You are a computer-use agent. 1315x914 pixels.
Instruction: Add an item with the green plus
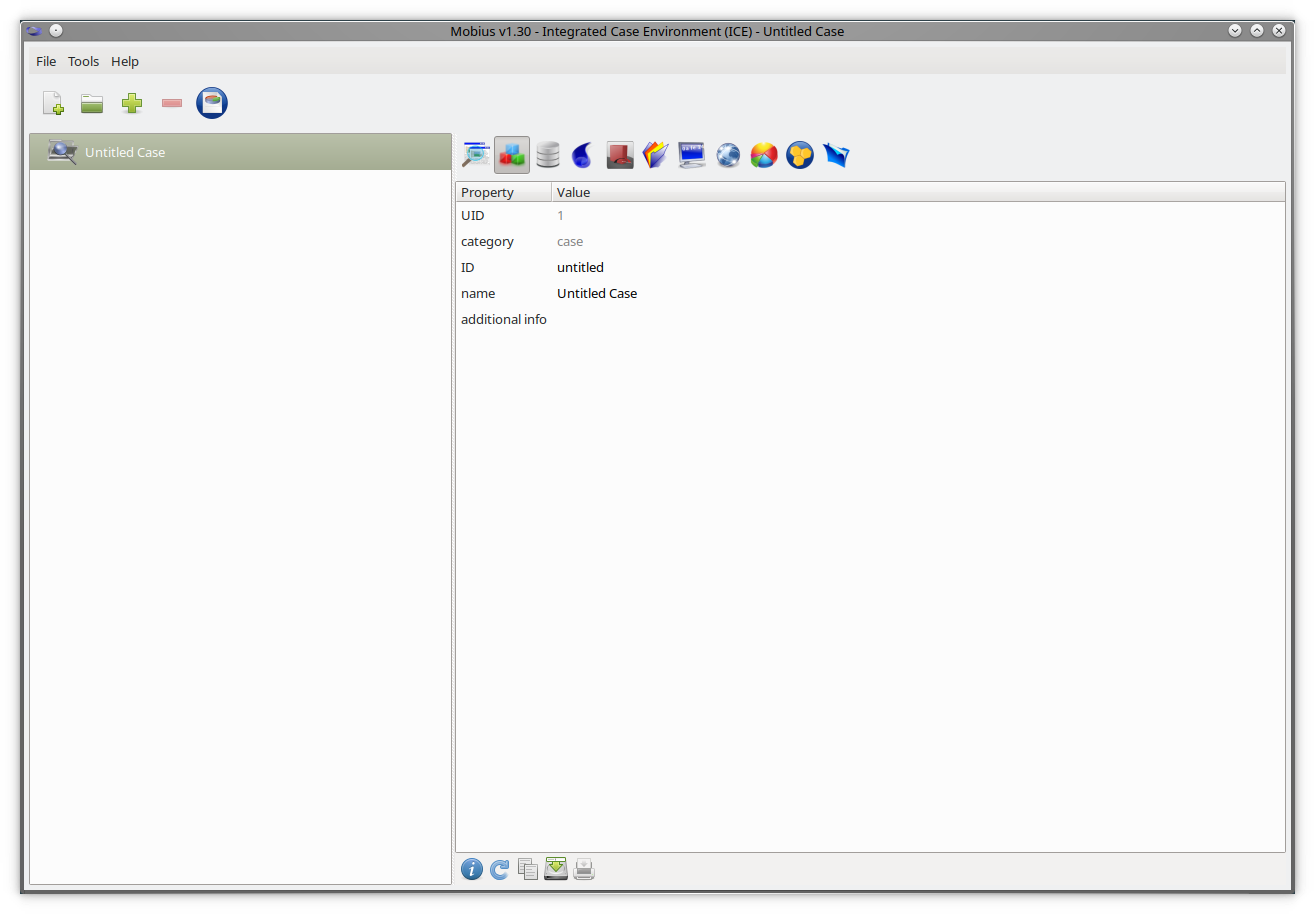click(132, 103)
